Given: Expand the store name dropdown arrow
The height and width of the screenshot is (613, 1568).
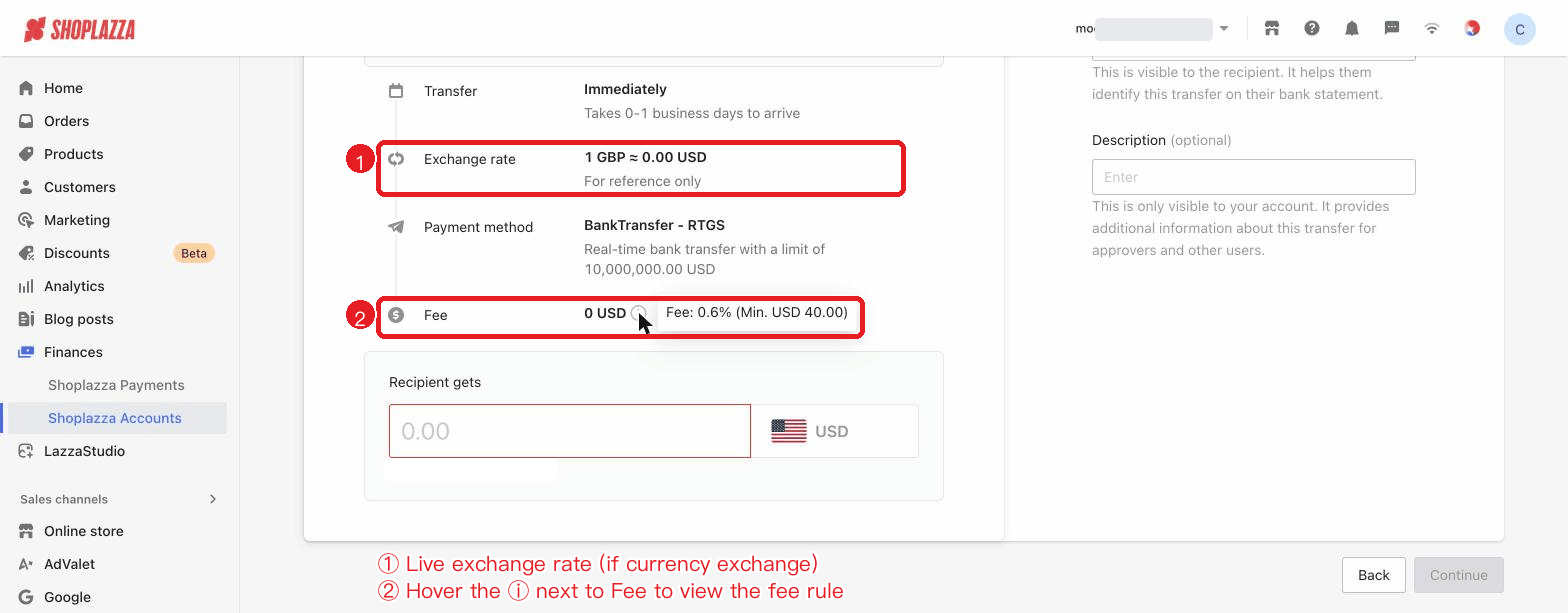Looking at the screenshot, I should pos(1224,29).
